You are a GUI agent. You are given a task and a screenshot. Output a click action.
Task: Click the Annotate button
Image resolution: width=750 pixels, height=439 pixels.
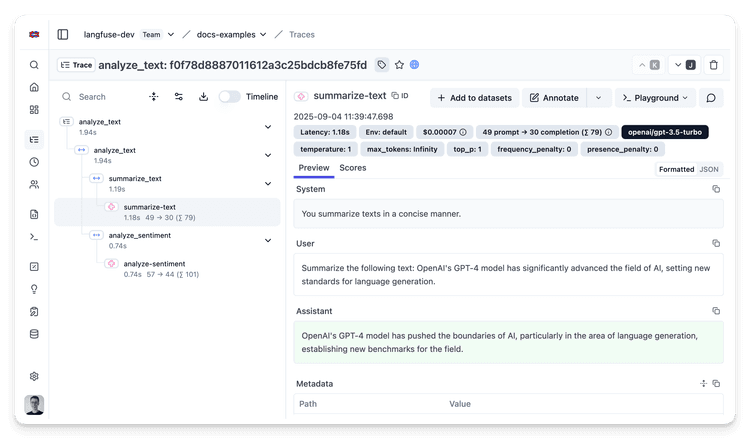(554, 98)
